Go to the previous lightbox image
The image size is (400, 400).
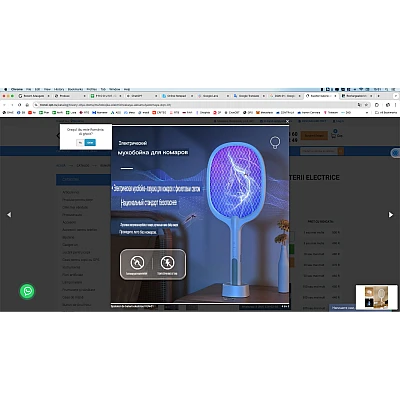tap(9, 215)
